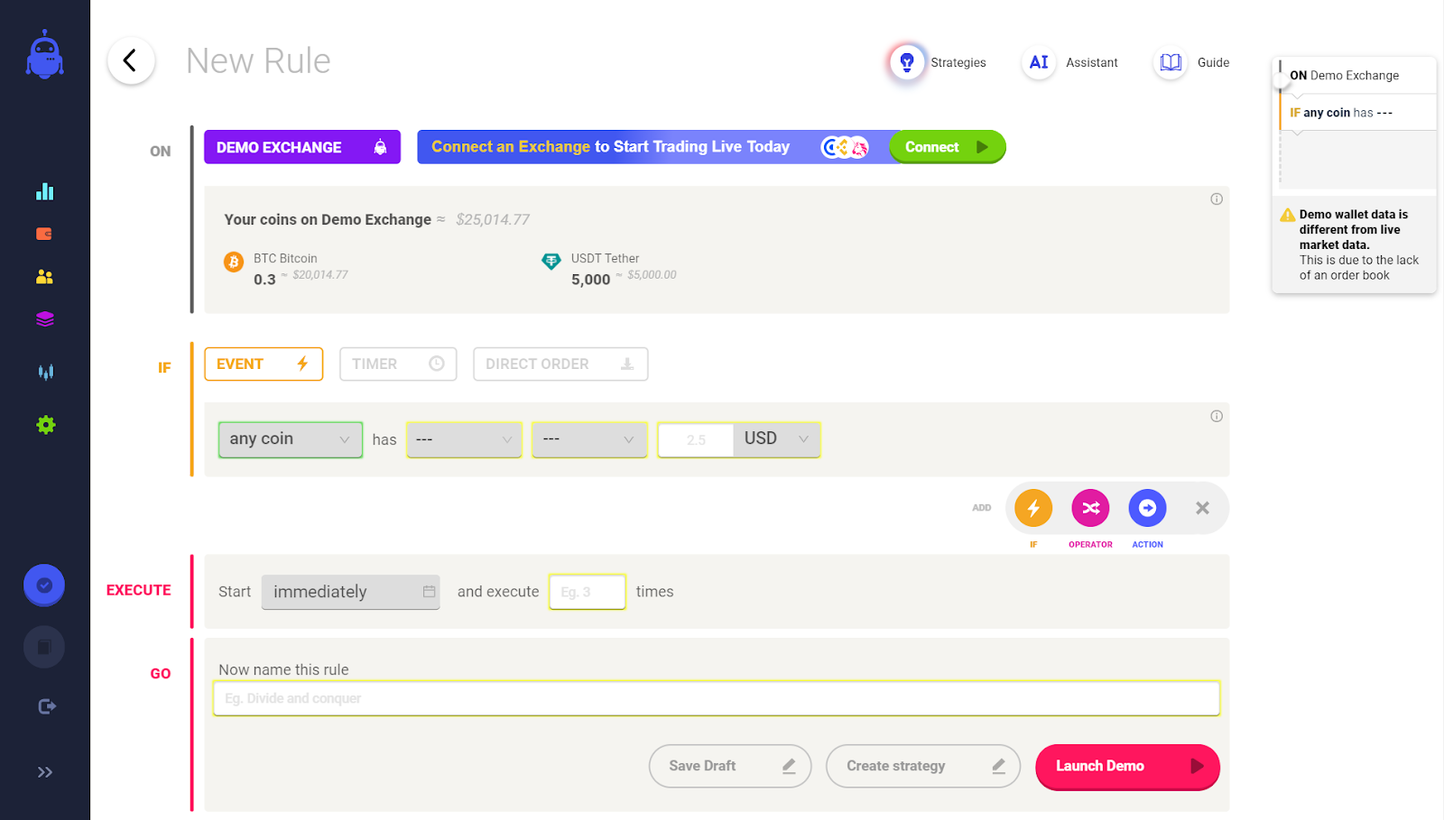Click the logout icon in the sidebar
This screenshot has height=820, width=1444.
coord(46,706)
